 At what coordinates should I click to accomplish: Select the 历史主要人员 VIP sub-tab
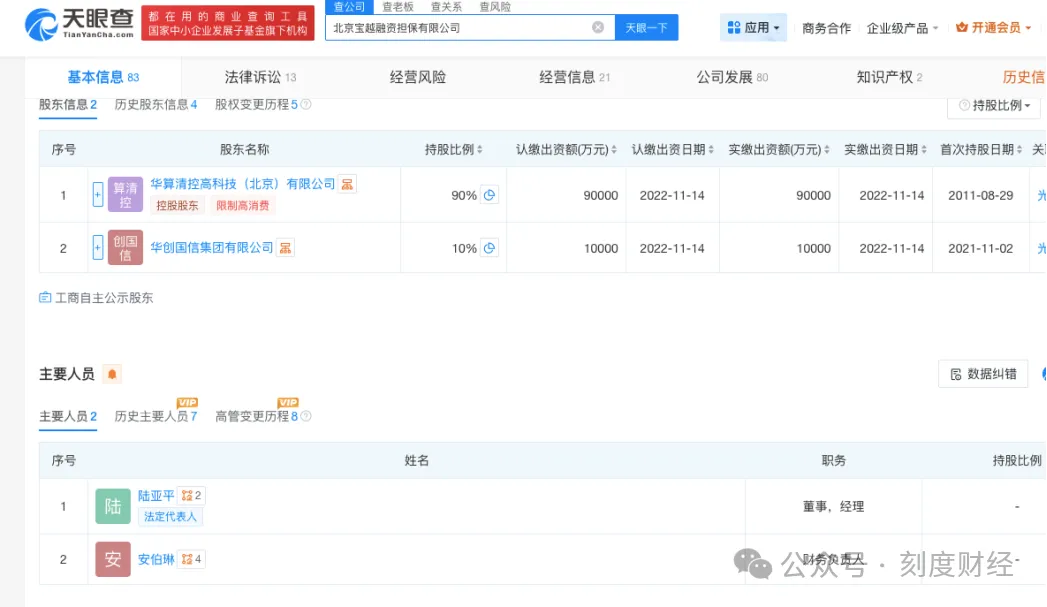point(156,416)
